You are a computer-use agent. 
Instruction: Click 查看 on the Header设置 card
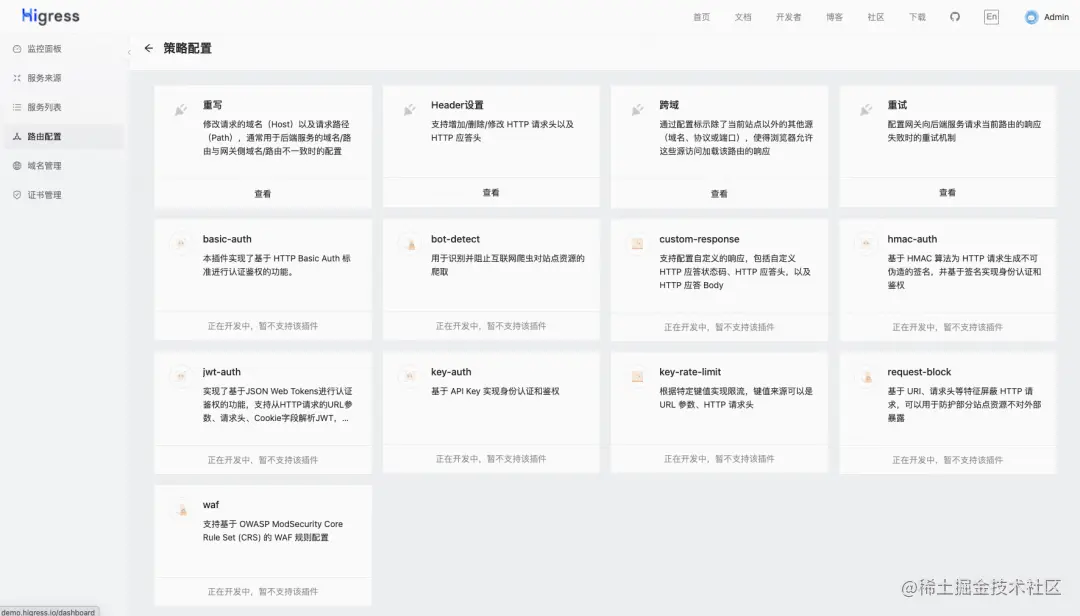[490, 193]
